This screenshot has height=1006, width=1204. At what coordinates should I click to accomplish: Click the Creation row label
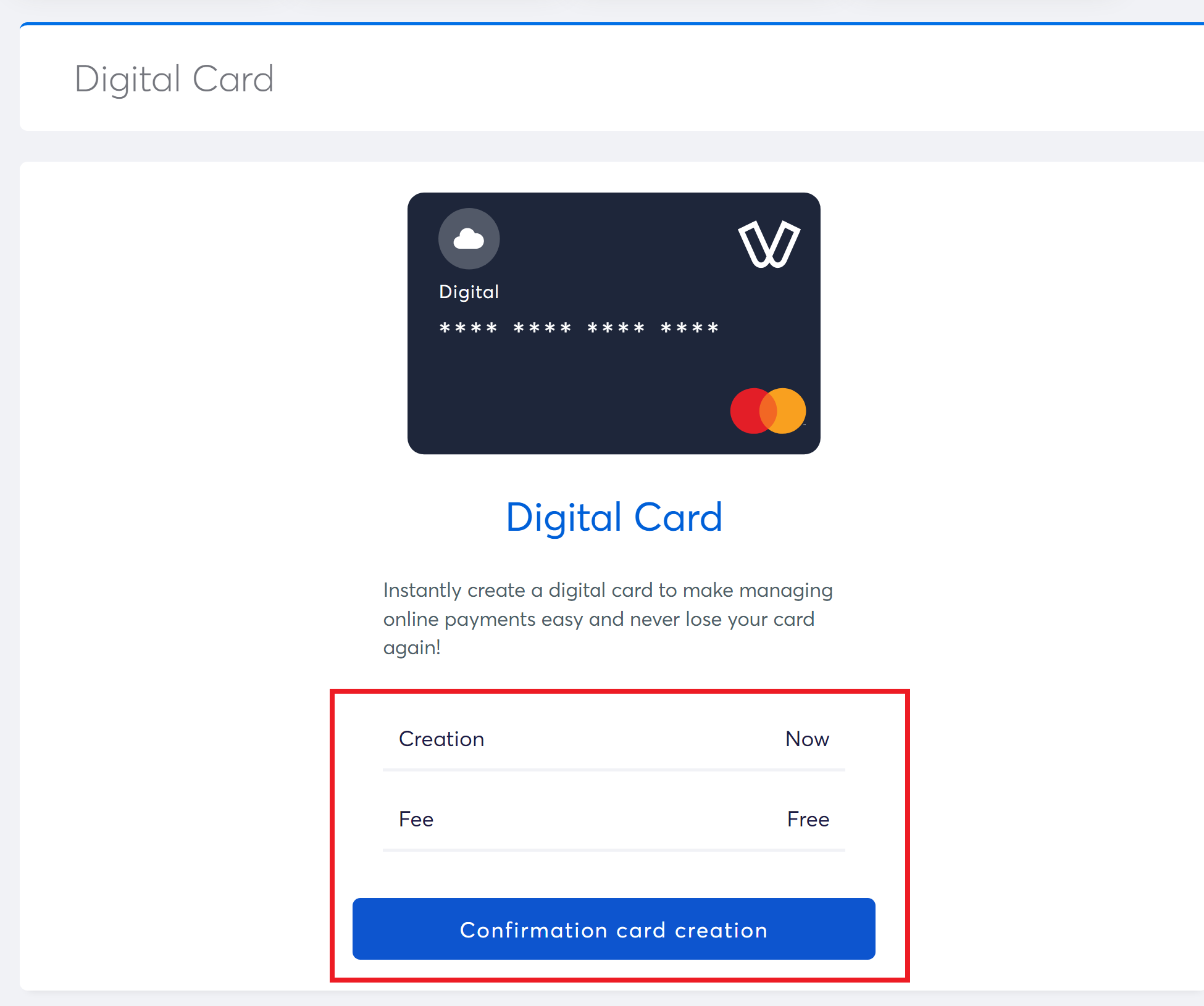tap(441, 739)
